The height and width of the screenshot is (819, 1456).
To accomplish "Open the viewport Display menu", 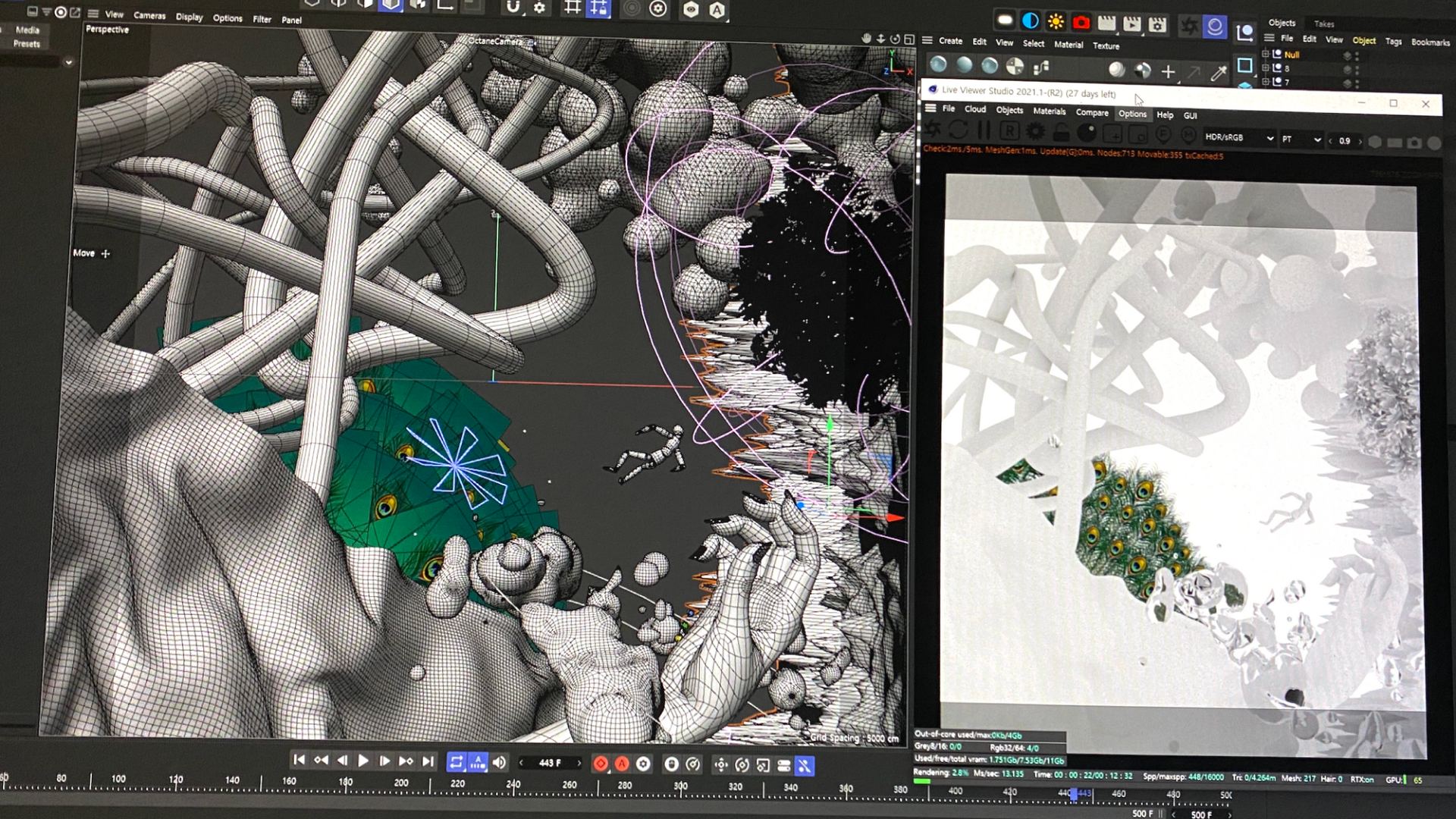I will point(189,17).
